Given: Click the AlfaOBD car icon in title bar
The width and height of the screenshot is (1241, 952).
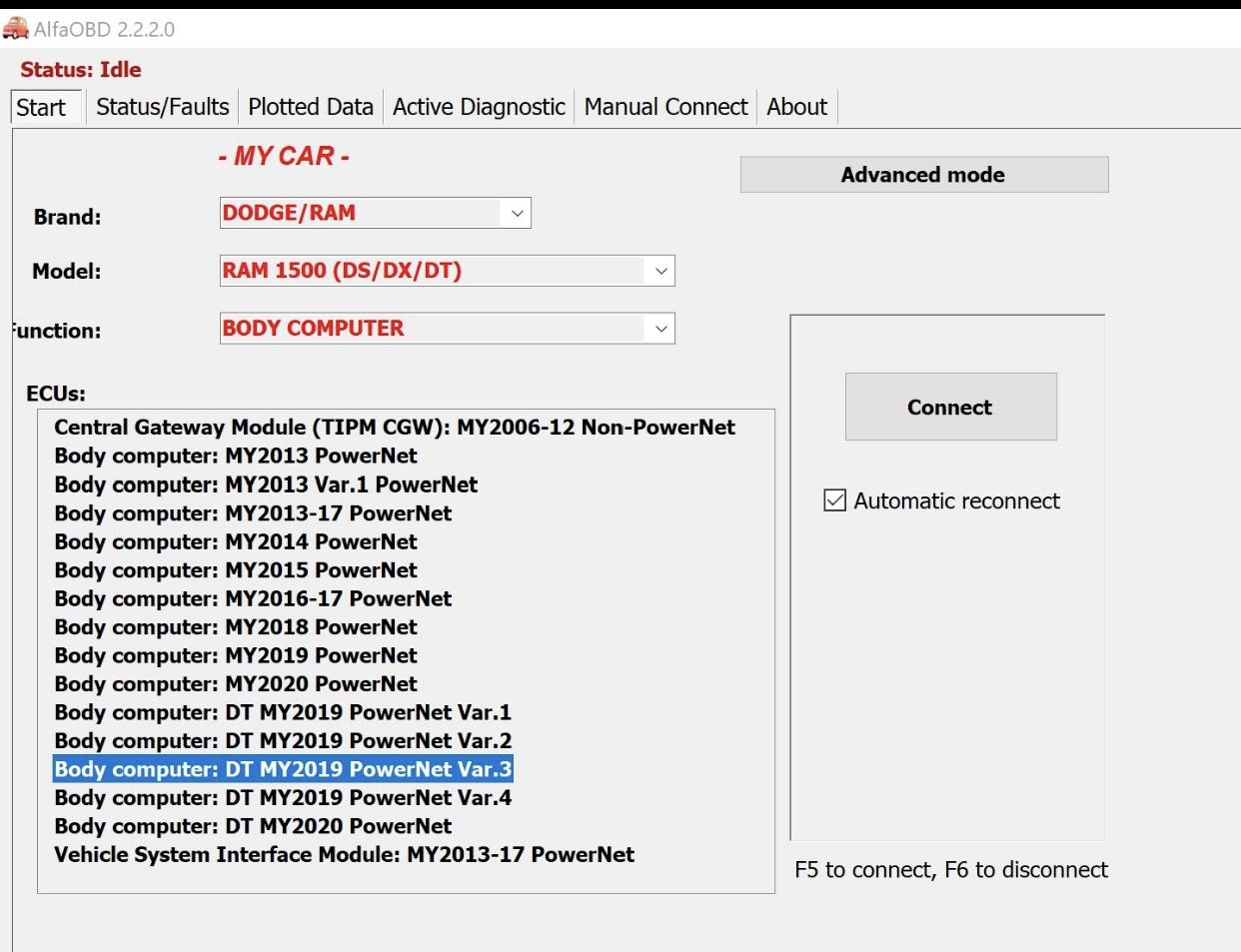Looking at the screenshot, I should (15, 28).
